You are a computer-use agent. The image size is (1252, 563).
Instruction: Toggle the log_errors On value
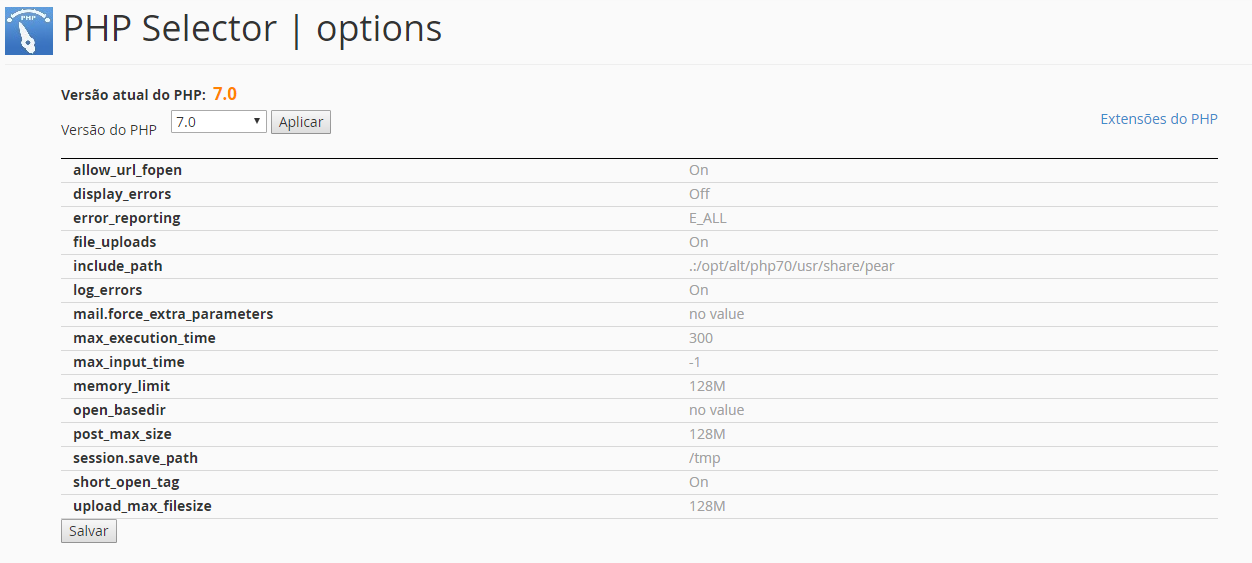click(x=698, y=290)
